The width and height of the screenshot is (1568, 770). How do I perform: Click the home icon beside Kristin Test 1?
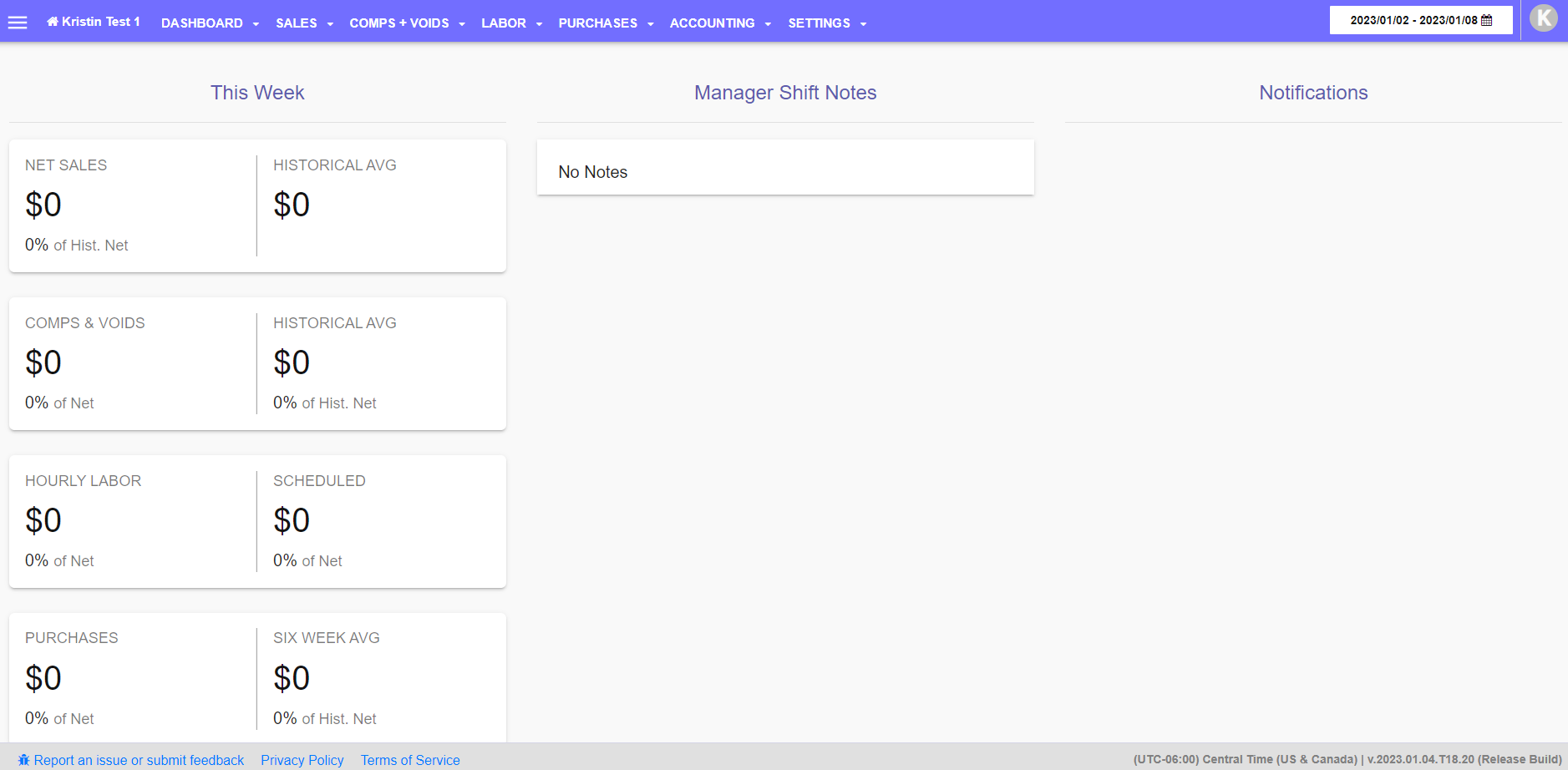53,22
